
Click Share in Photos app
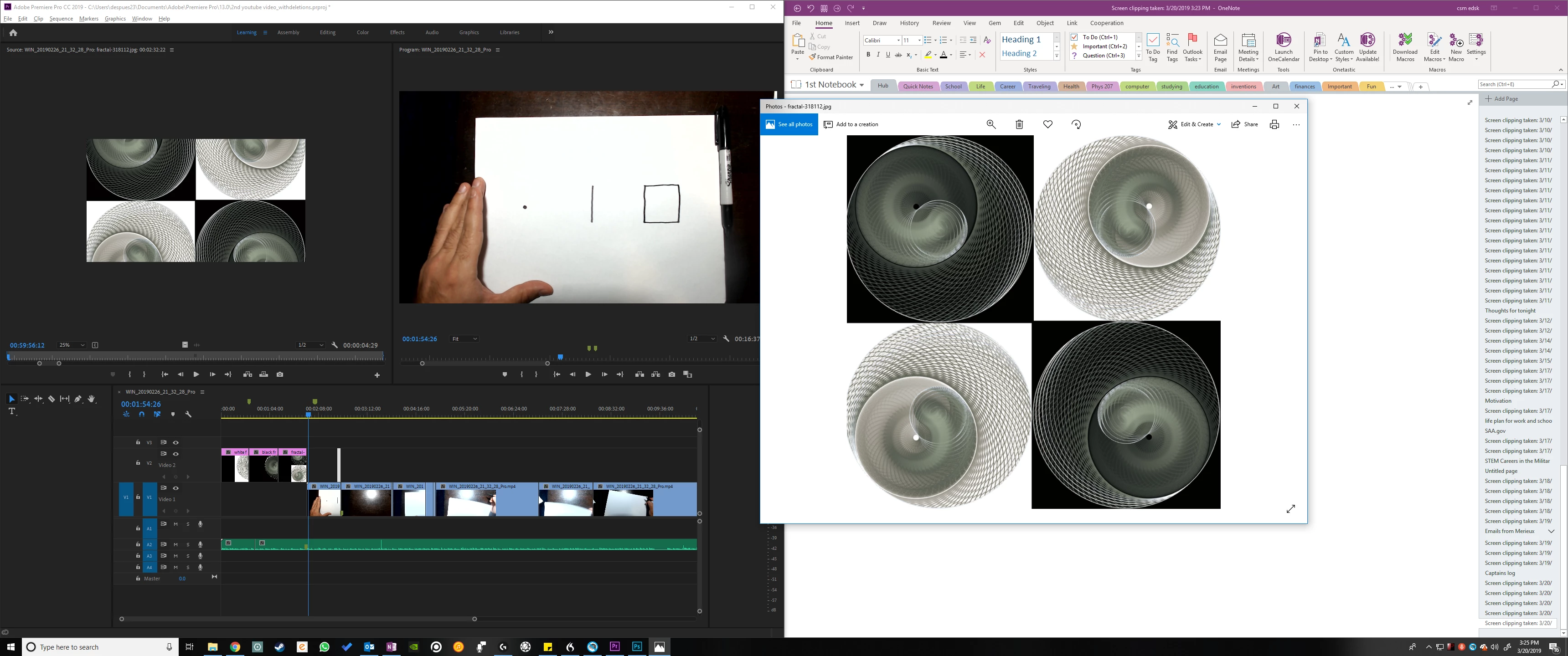(1244, 124)
